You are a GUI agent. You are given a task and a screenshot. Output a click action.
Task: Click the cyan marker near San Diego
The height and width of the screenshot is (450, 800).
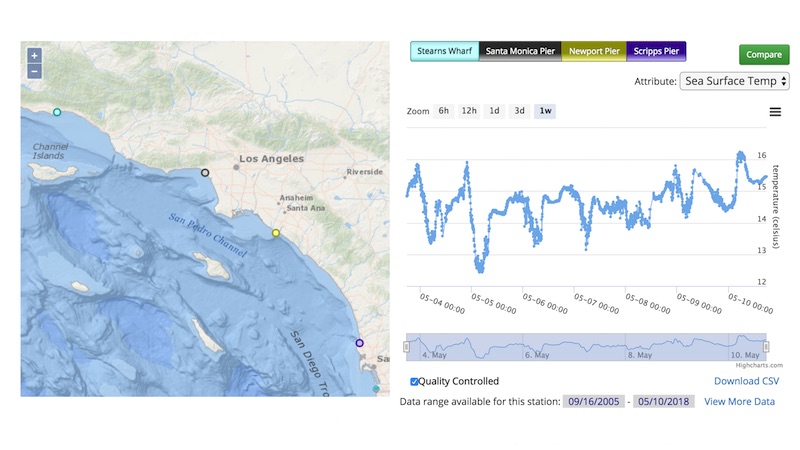[x=376, y=388]
